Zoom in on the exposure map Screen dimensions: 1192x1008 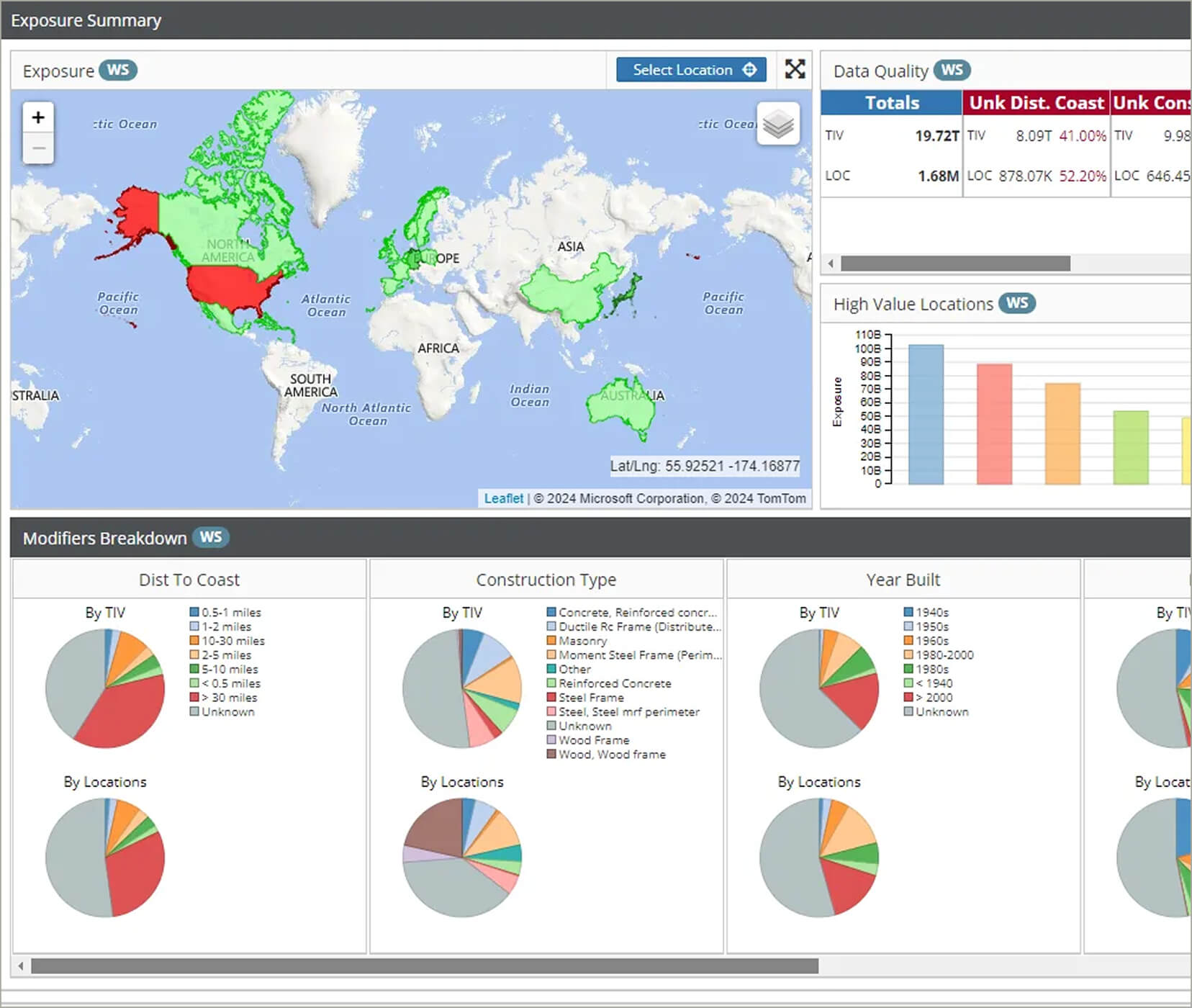click(38, 117)
